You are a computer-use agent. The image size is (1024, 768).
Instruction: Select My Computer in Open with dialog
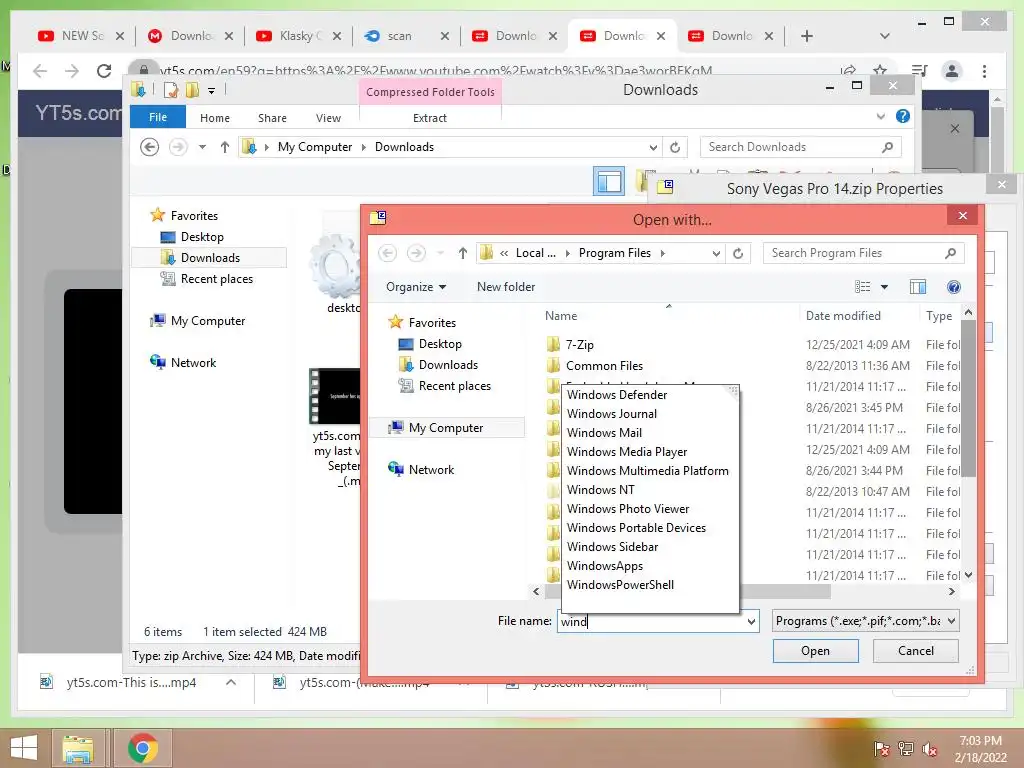tap(445, 427)
